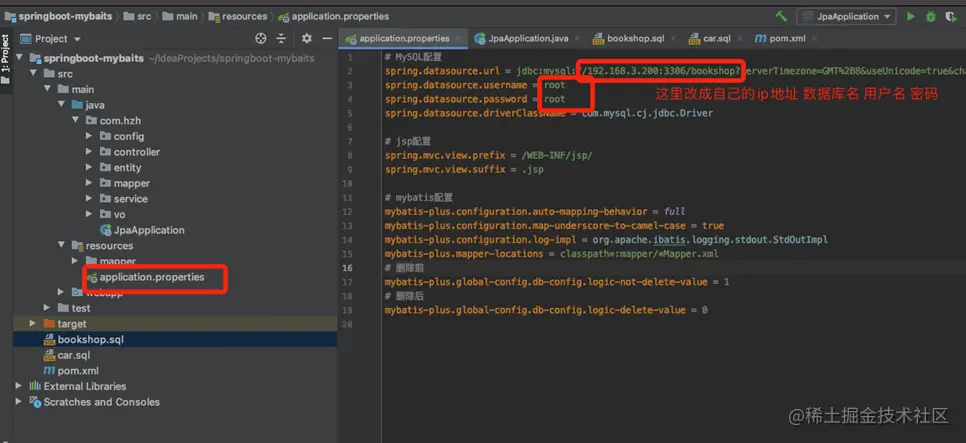Switch to the application.properties tab
This screenshot has height=443, width=966.
(x=404, y=38)
